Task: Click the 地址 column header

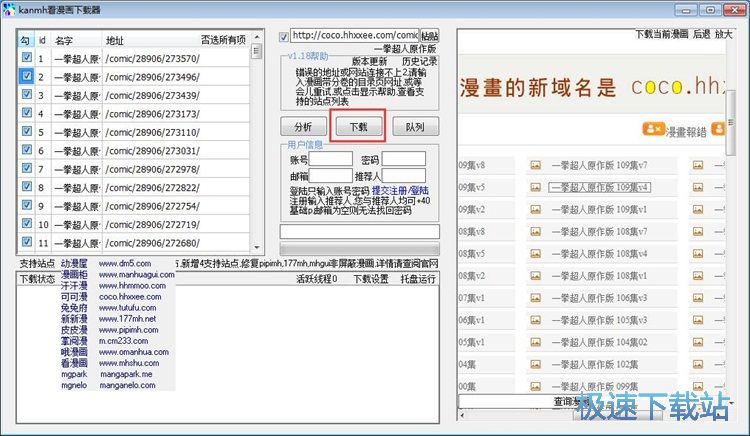Action: [x=115, y=41]
